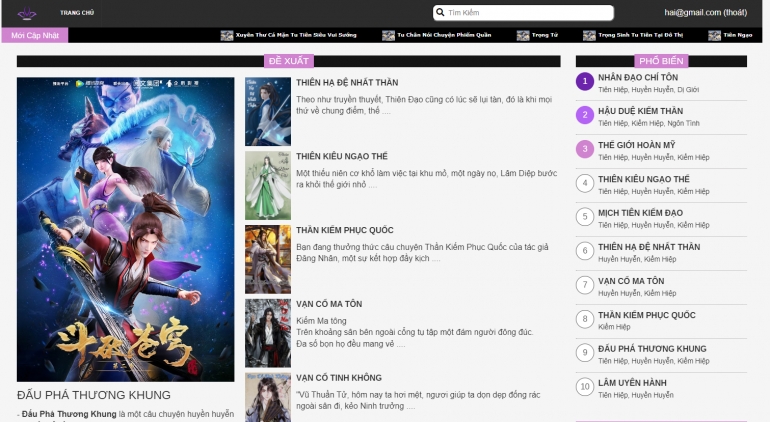Click the hai@gmail.com (thoát) logout link
Screen dimensions: 770x422
706,12
